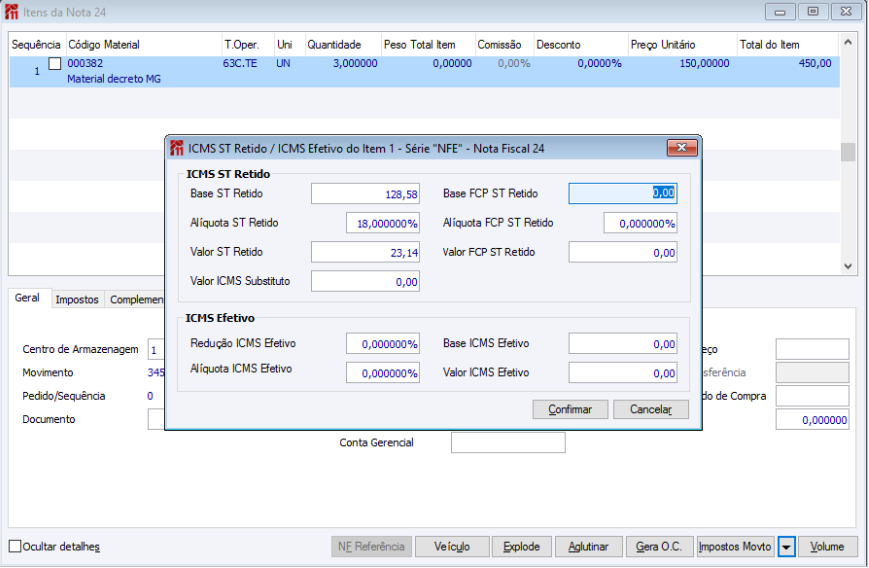Image resolution: width=869 pixels, height=568 pixels.
Task: Click the NF Referência button
Action: 371,546
